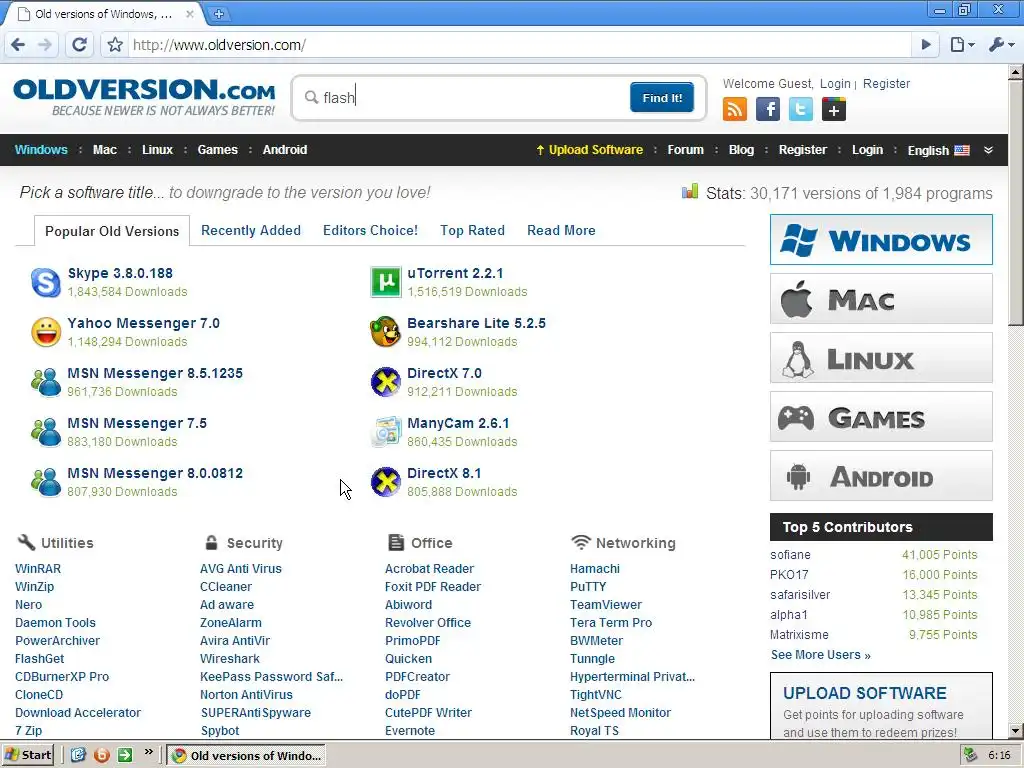Expand the quick launch overflow chevron
Image resolution: width=1024 pixels, height=768 pixels.
click(x=148, y=752)
